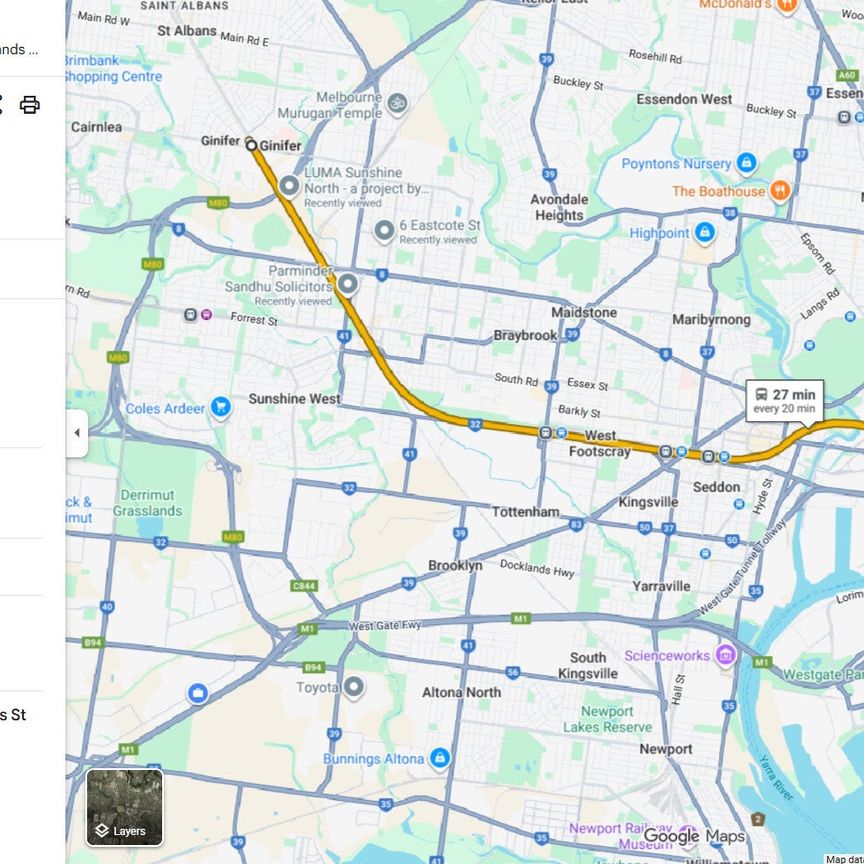Click the Coles Ardeer shopping cart pin
Screen dimensions: 864x864
[221, 408]
